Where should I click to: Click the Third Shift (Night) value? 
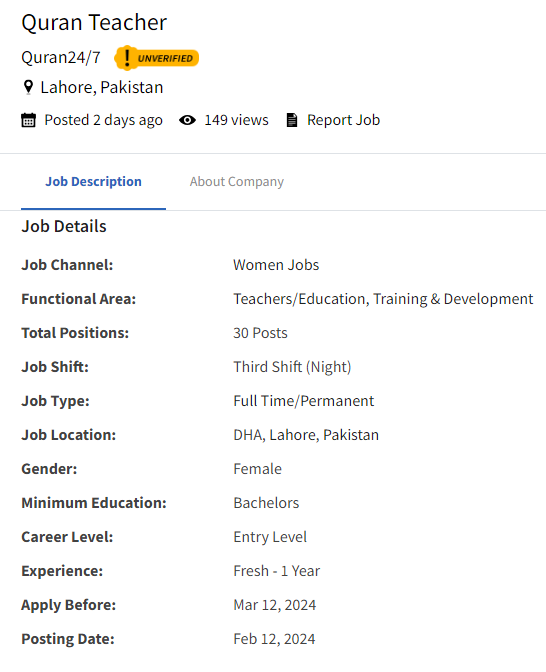coord(292,367)
